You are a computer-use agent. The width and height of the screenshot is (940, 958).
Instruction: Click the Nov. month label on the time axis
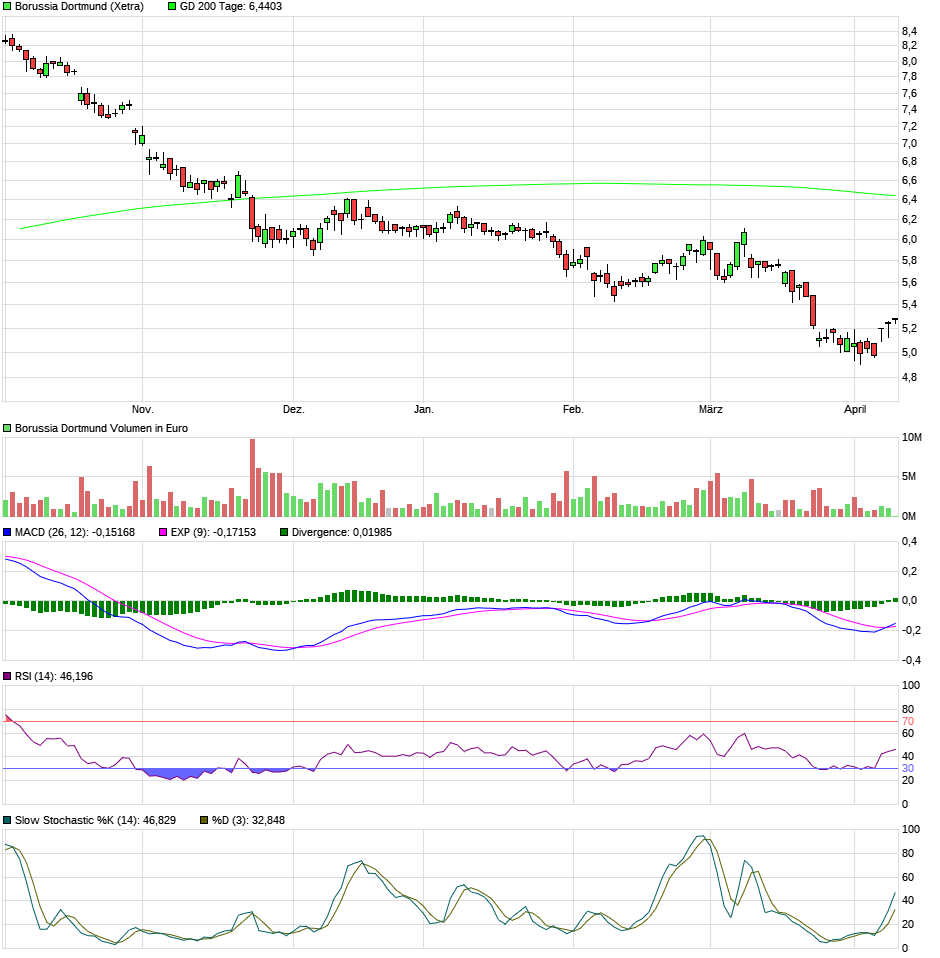(x=142, y=409)
